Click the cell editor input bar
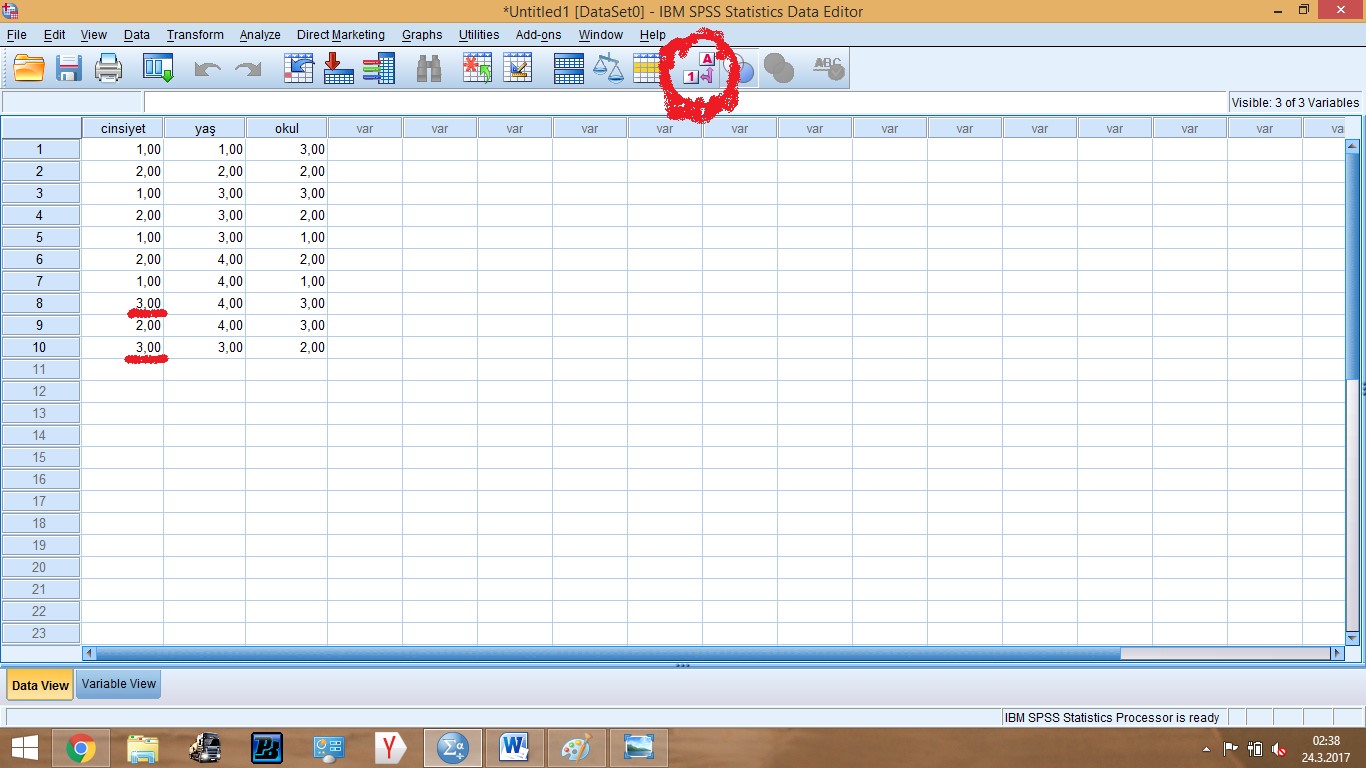Viewport: 1366px width, 768px height. tap(684, 102)
